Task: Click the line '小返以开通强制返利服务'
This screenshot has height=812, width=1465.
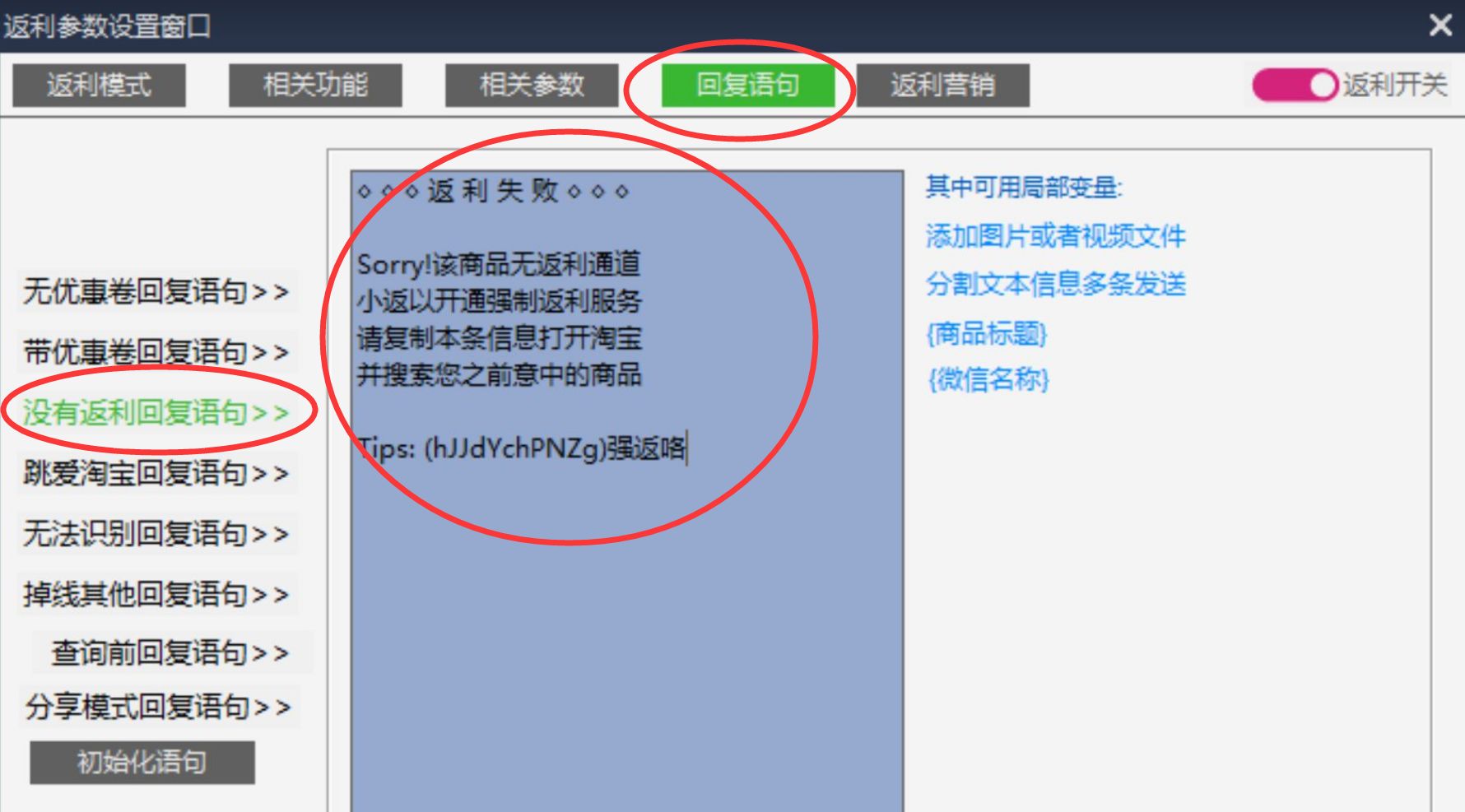Action: (x=499, y=301)
